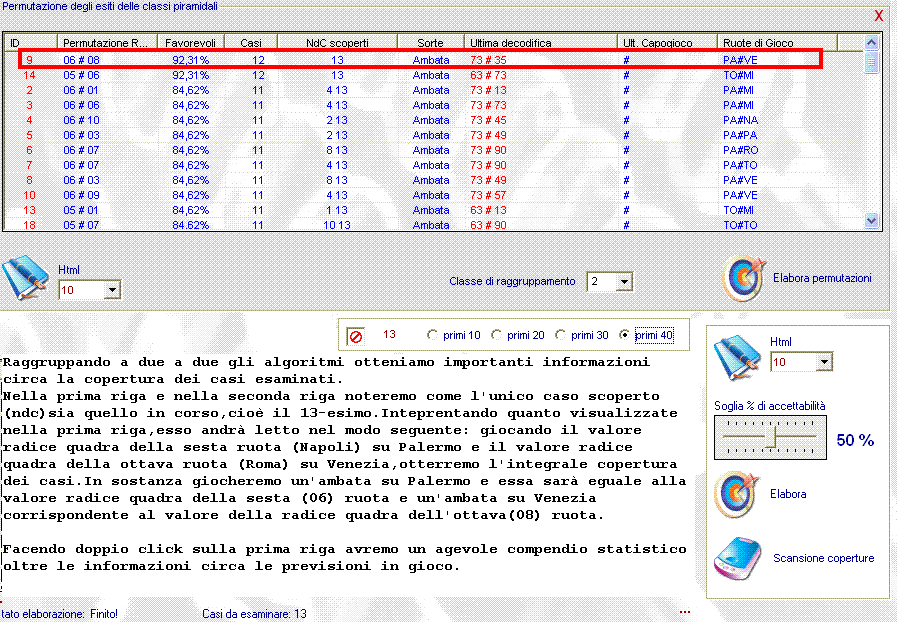
Task: Click the table scrollbar down arrow
Action: coord(871,220)
